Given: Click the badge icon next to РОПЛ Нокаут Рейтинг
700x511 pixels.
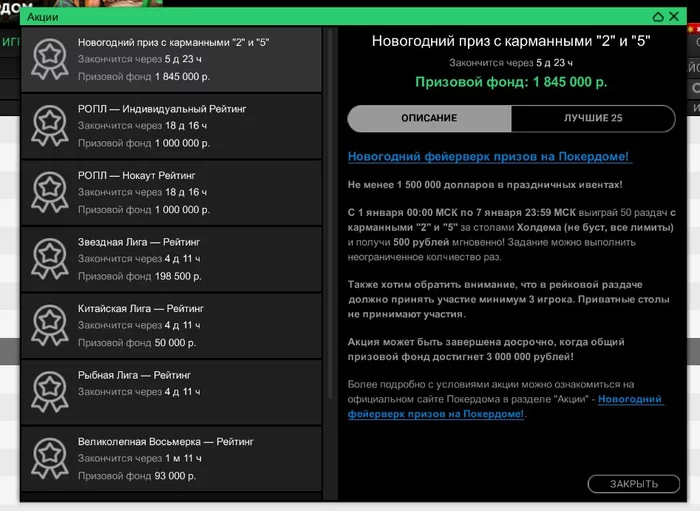Looking at the screenshot, I should coord(50,192).
